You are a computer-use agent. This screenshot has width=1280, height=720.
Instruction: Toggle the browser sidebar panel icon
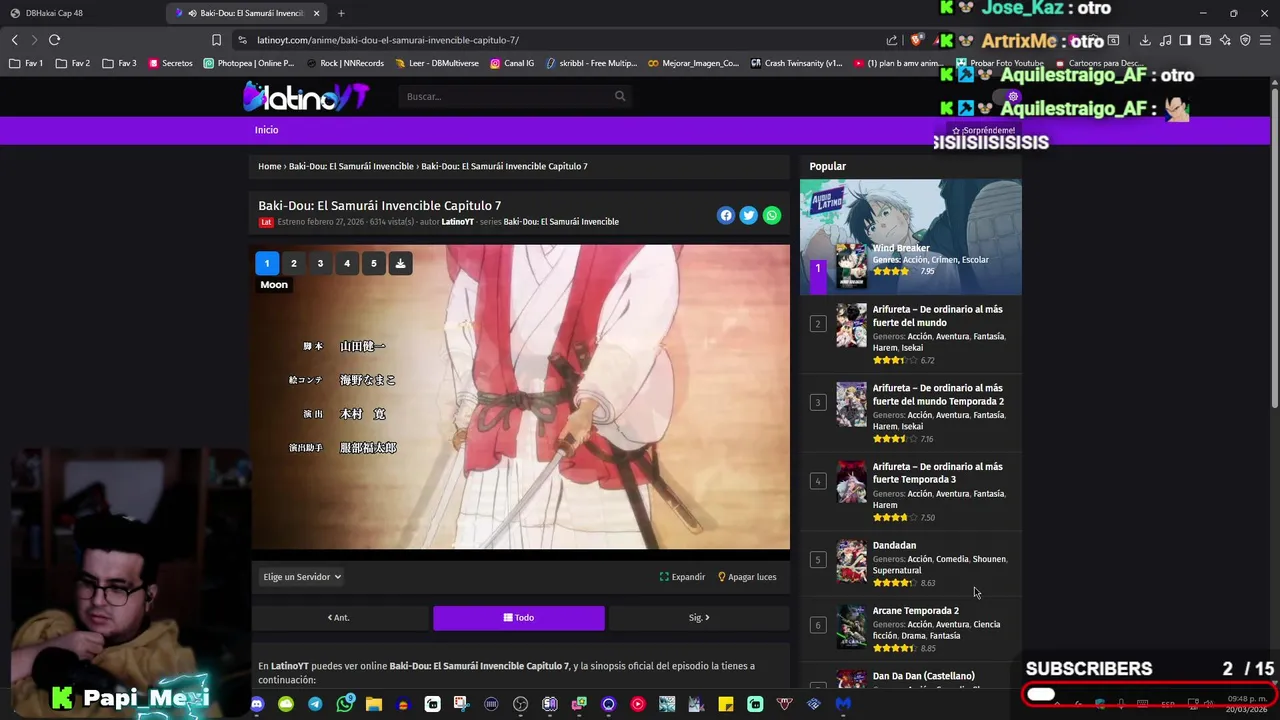pyautogui.click(x=1185, y=40)
